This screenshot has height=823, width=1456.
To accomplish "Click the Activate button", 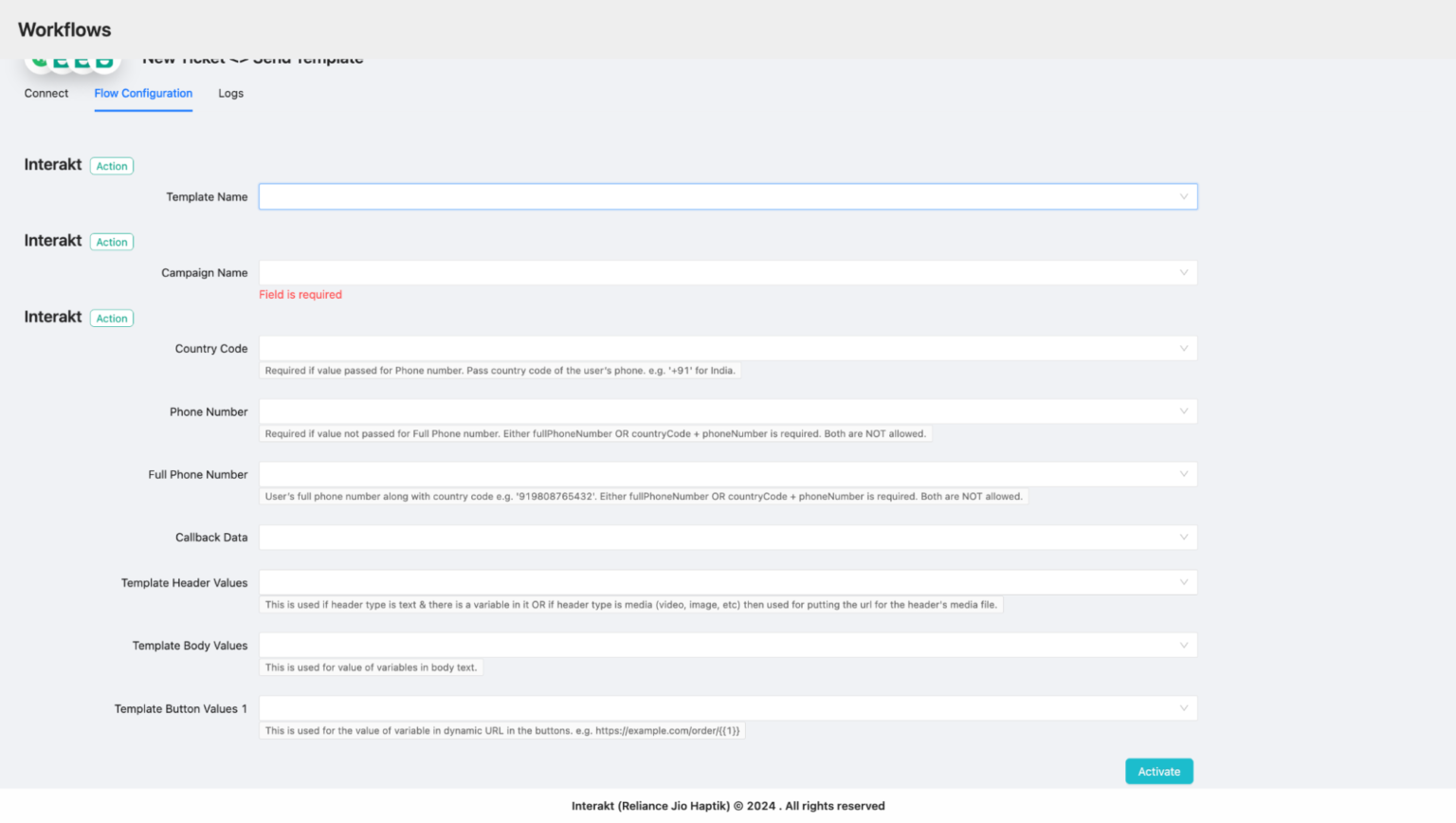I will pyautogui.click(x=1158, y=771).
